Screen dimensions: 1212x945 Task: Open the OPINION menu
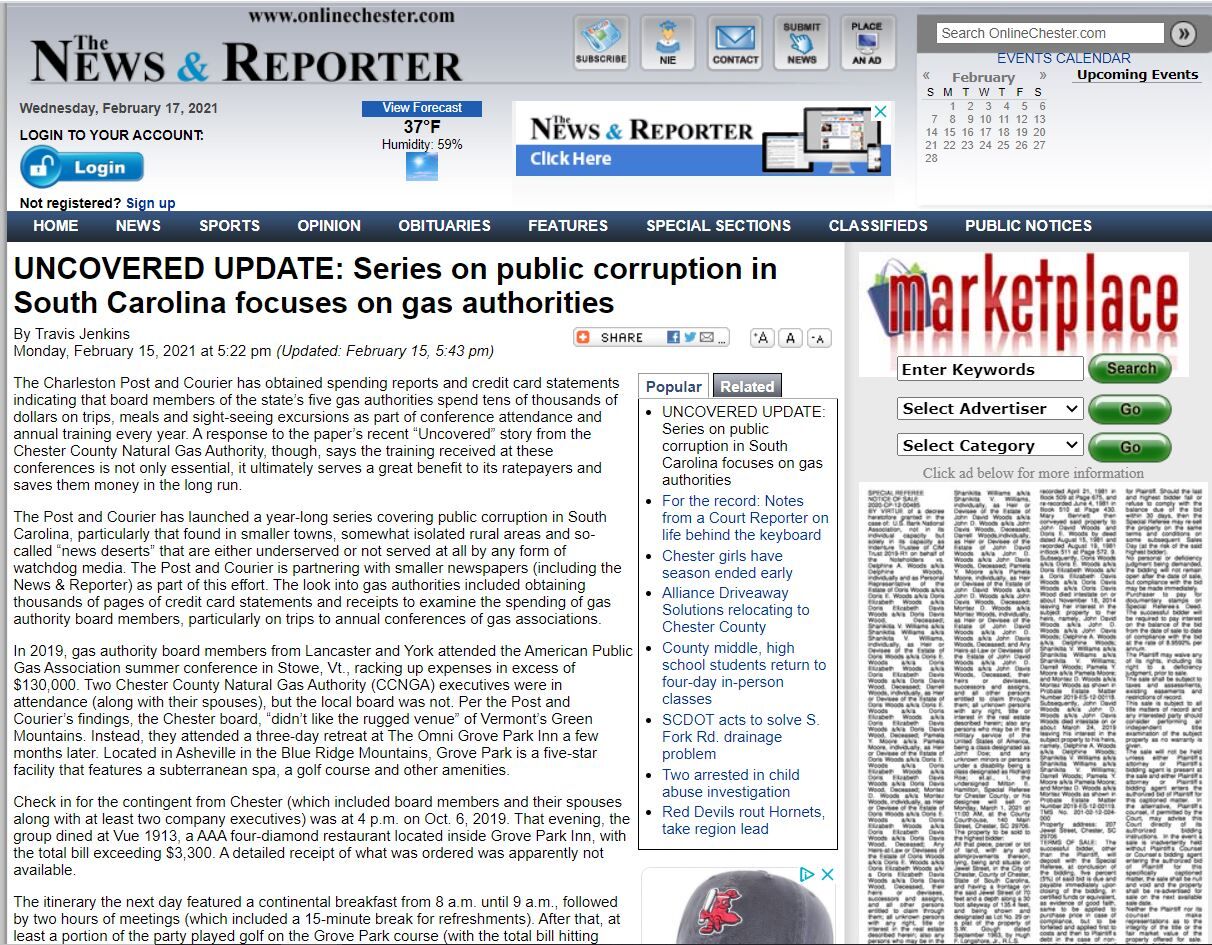point(329,226)
